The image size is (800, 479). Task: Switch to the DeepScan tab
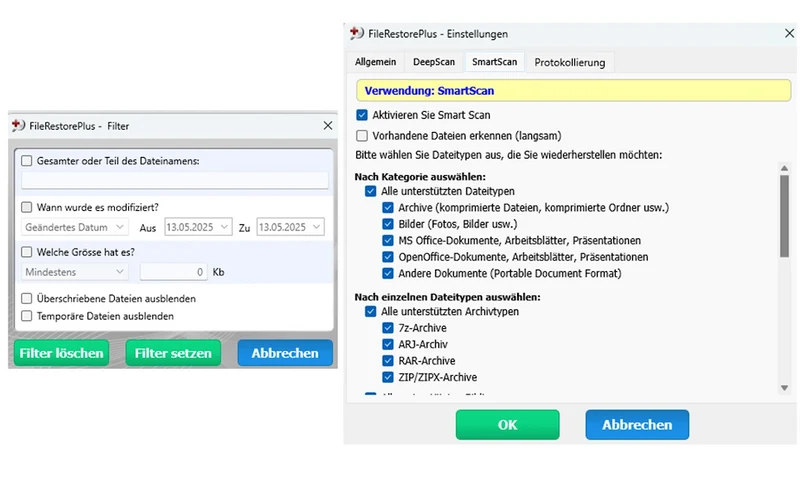point(434,62)
